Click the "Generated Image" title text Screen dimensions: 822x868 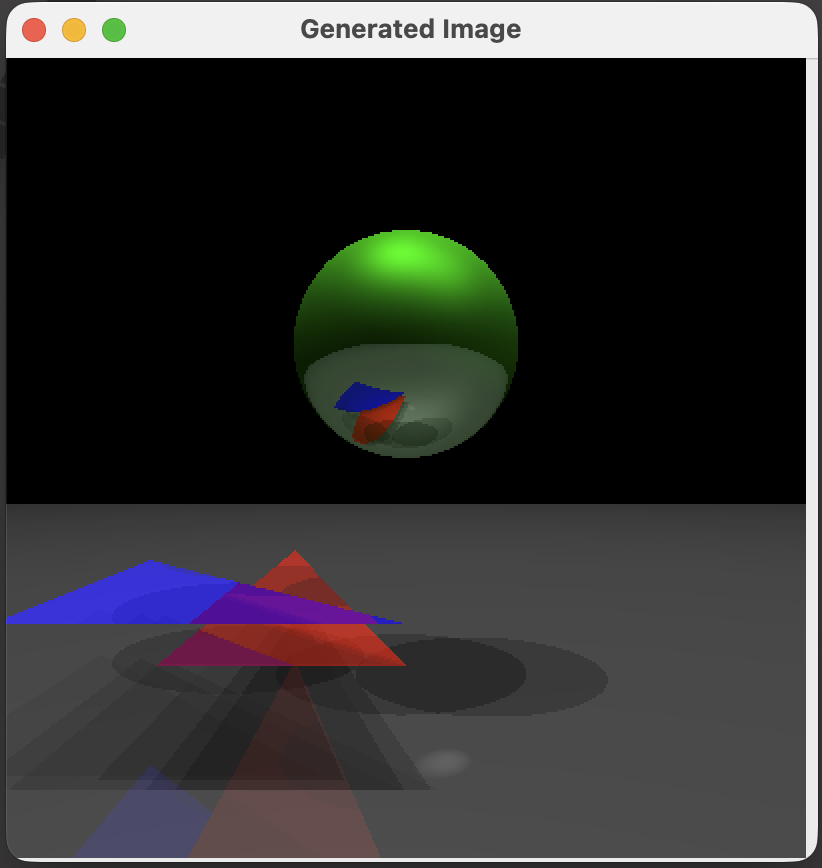tap(410, 29)
